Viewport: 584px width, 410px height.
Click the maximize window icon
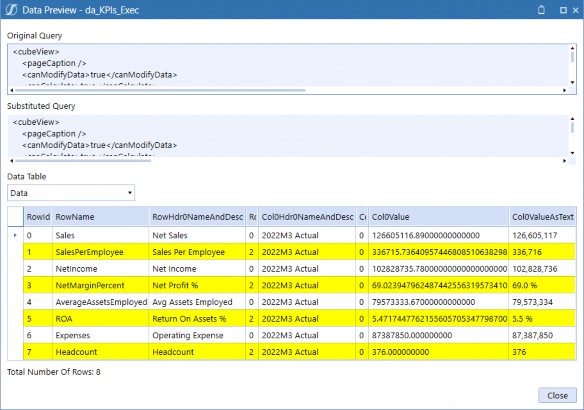tap(563, 10)
